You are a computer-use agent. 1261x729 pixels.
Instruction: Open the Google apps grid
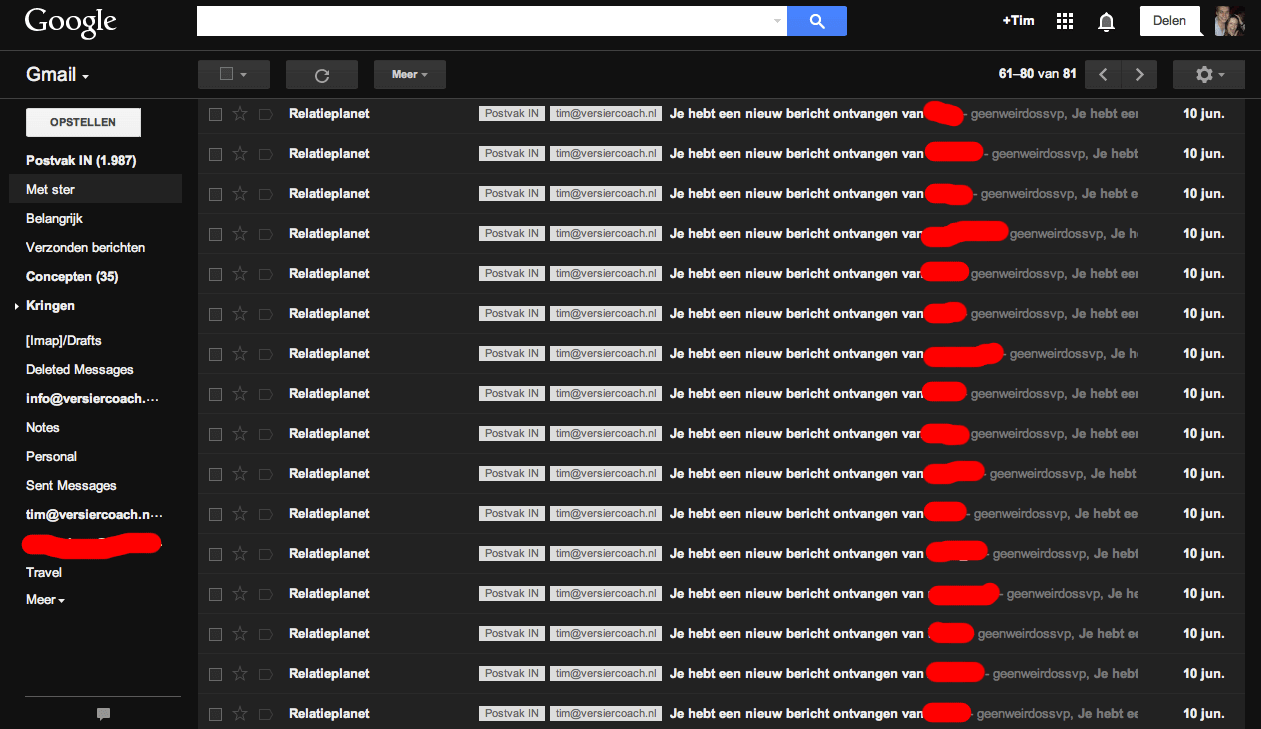(x=1065, y=21)
